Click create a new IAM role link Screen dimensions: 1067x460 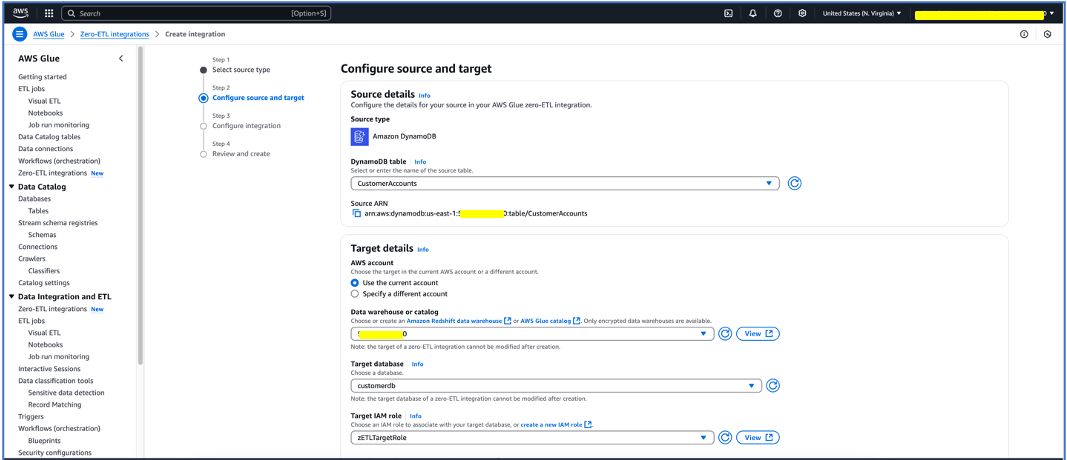coord(557,425)
